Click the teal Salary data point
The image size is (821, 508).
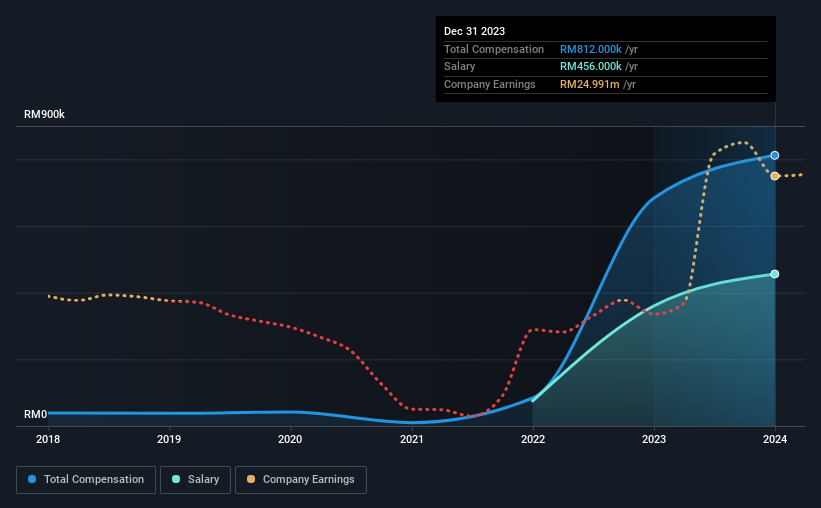(774, 274)
